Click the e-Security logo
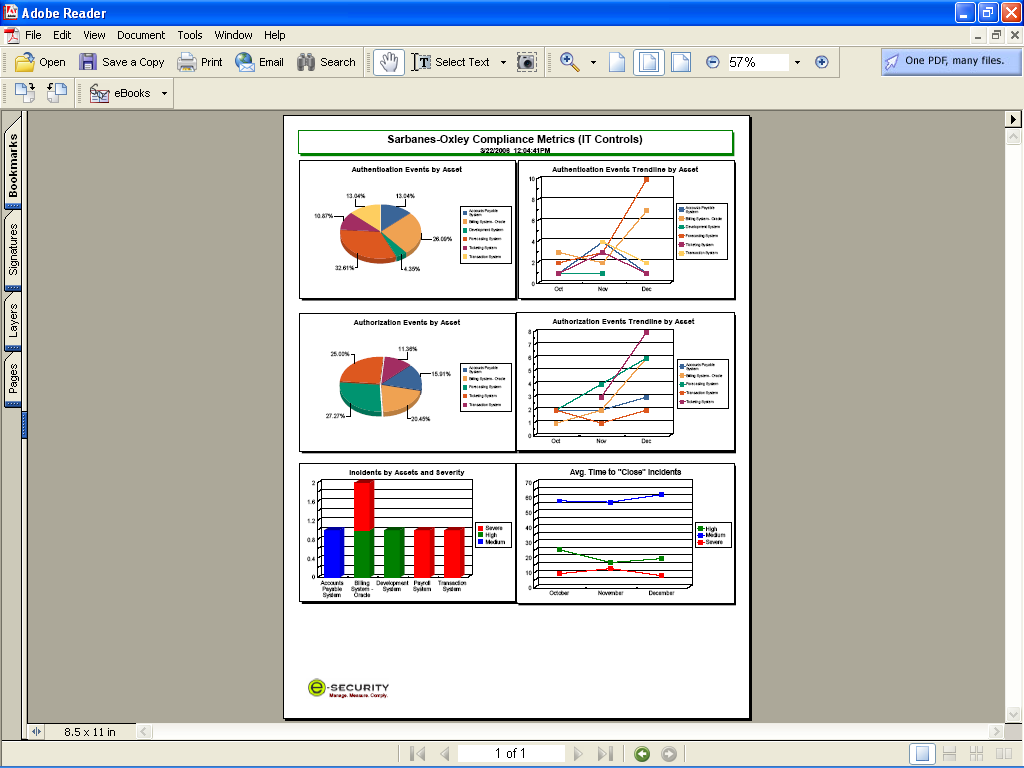1024x768 pixels. click(x=348, y=688)
